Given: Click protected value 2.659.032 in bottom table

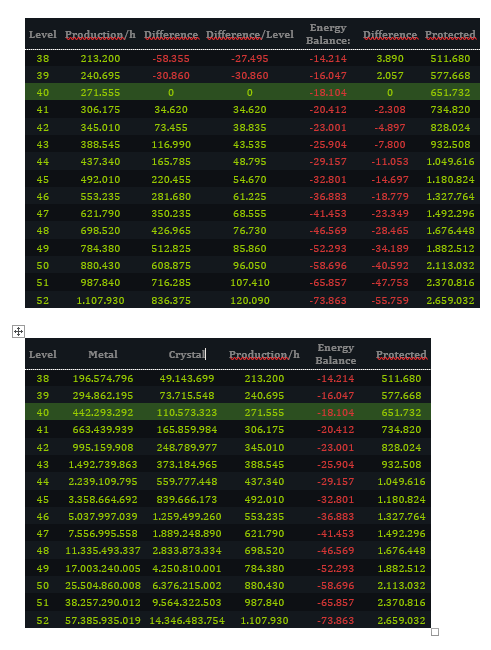Looking at the screenshot, I should click(x=401, y=621).
